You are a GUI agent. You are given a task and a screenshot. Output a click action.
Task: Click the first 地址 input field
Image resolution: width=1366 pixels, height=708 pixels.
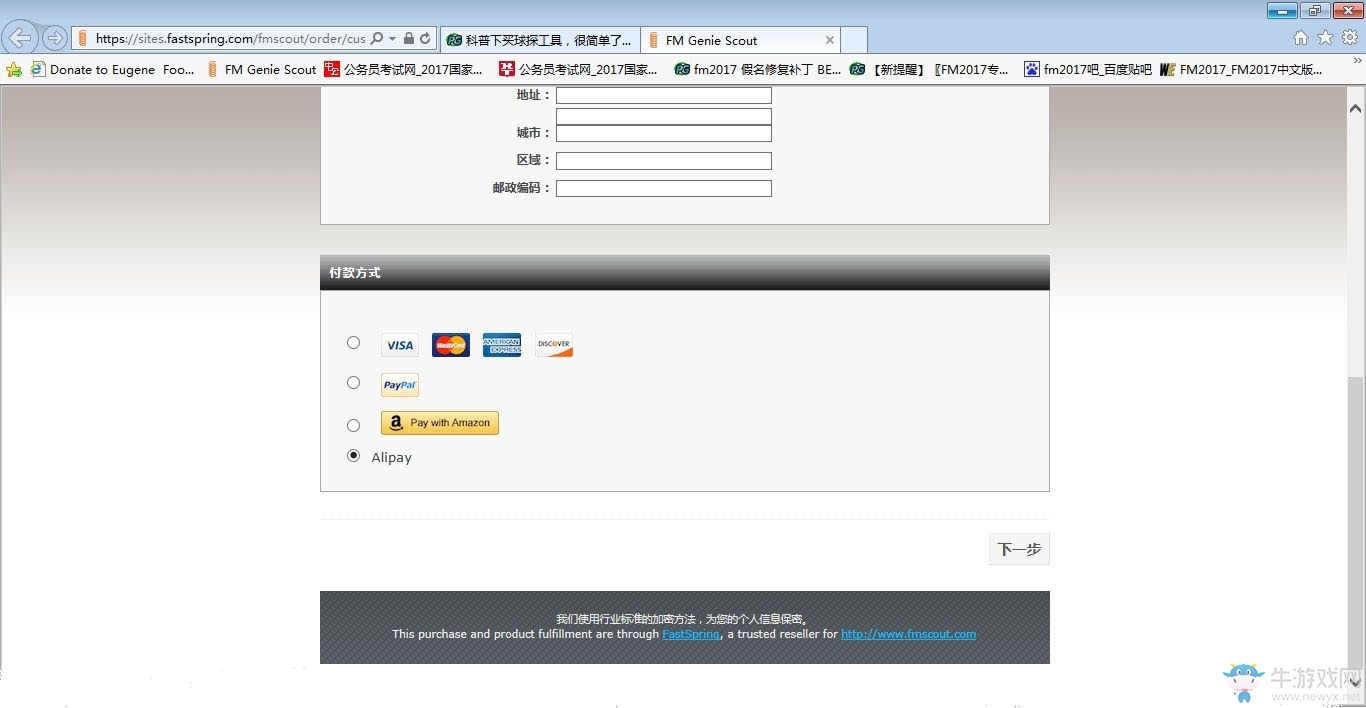[x=664, y=96]
